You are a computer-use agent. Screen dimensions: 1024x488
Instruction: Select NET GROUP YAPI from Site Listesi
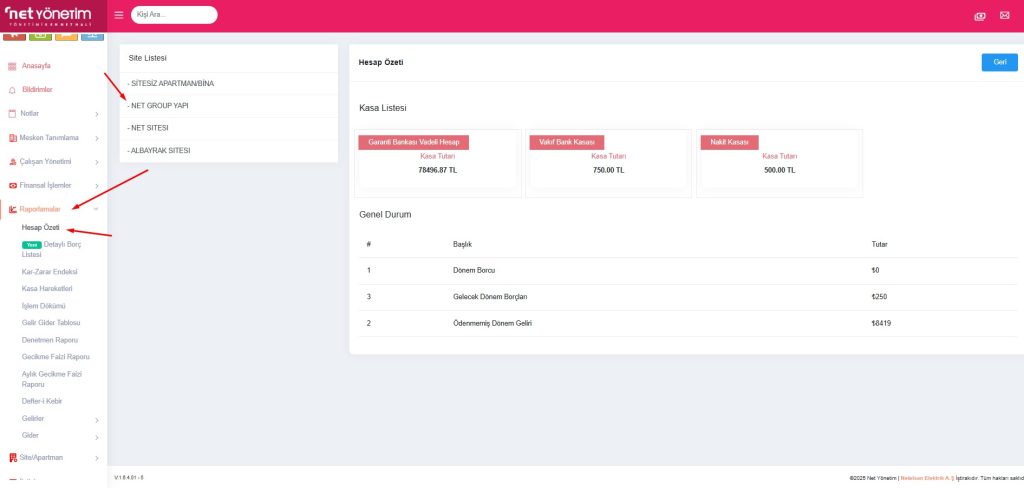coord(159,105)
